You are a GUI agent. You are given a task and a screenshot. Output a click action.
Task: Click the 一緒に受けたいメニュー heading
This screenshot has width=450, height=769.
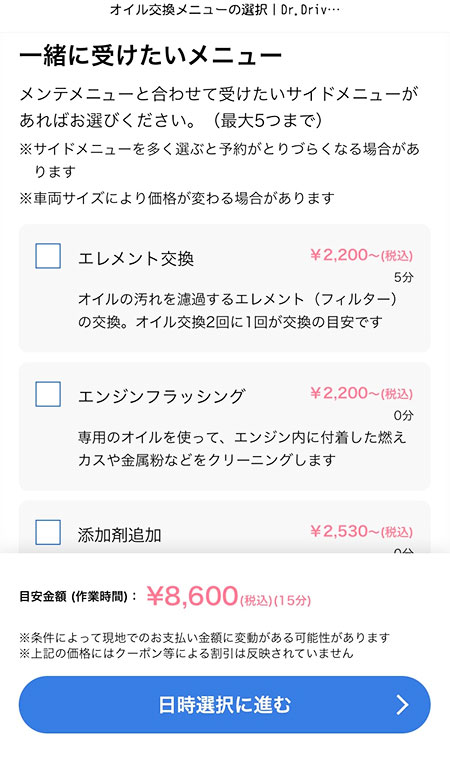150,56
